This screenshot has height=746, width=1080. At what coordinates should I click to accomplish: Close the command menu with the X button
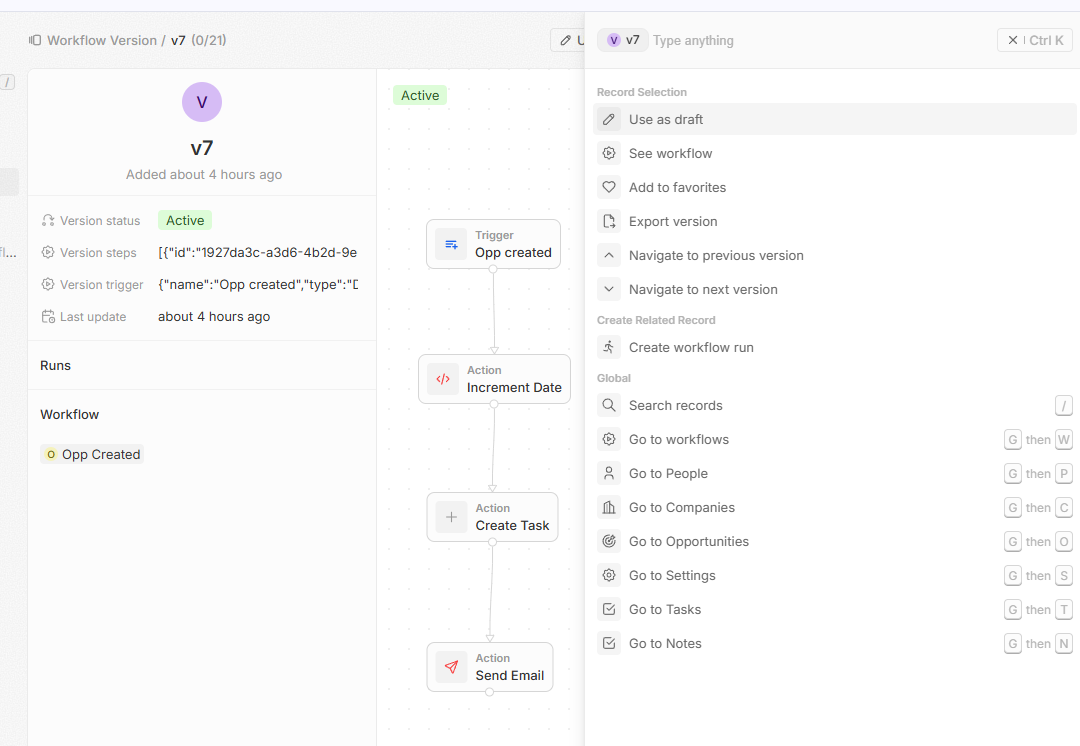click(1013, 40)
